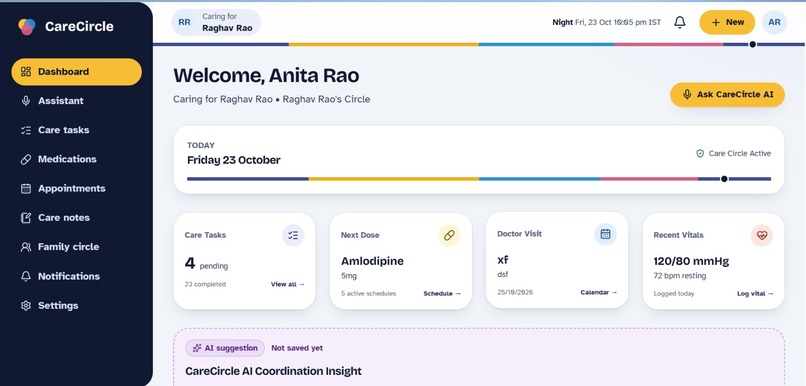Screen dimensions: 806x386
Task: Open the Caring for Raghav Rao selector
Action: pos(216,22)
